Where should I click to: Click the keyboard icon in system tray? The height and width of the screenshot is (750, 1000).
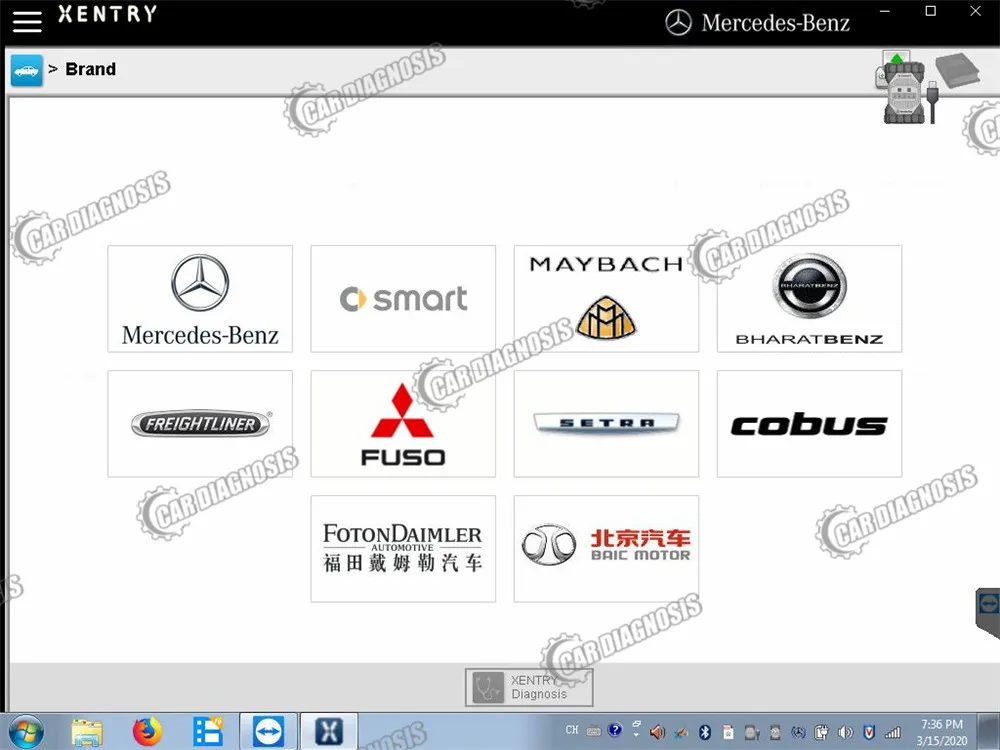pos(594,732)
